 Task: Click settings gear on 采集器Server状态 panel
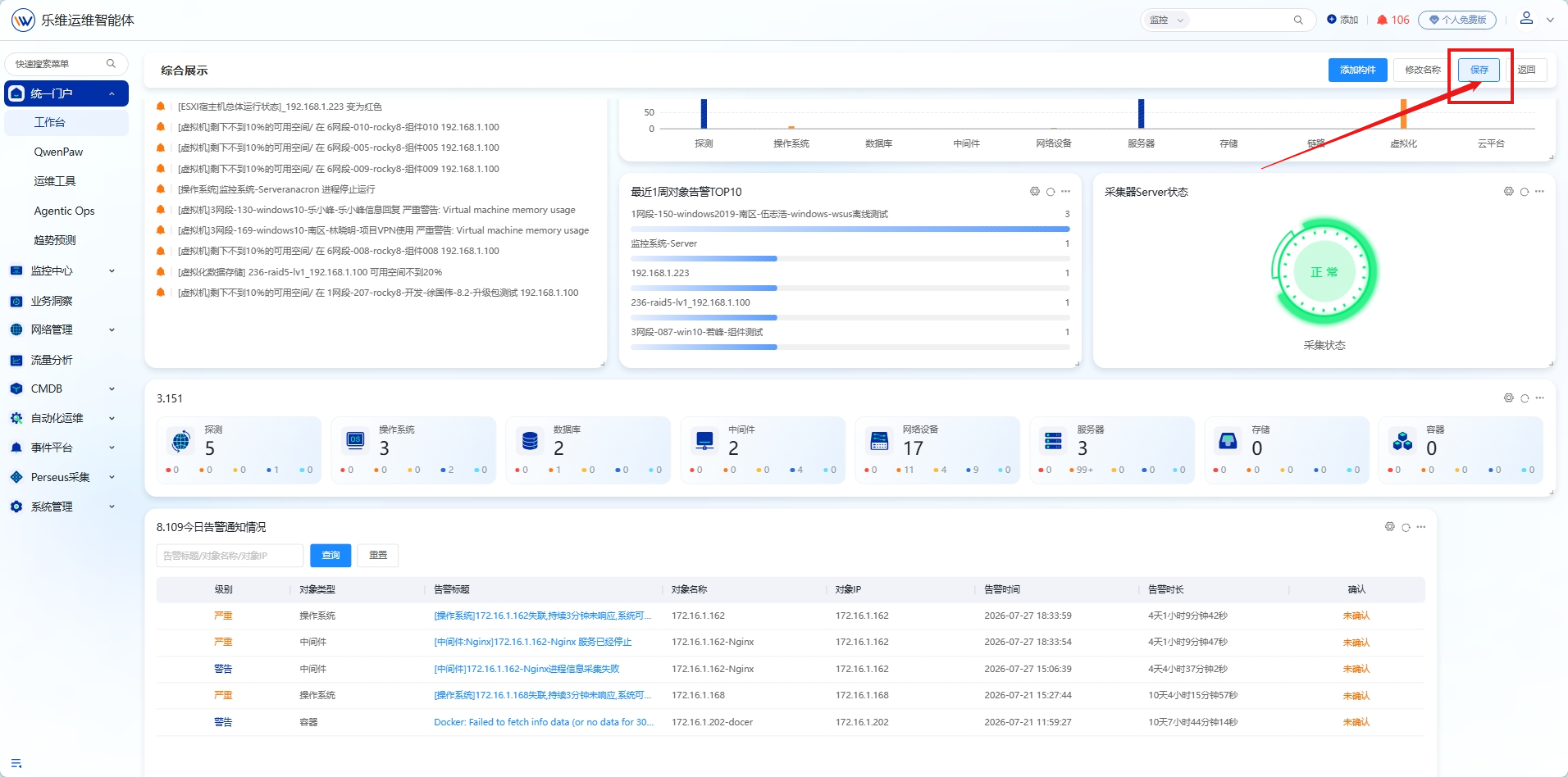(1509, 191)
